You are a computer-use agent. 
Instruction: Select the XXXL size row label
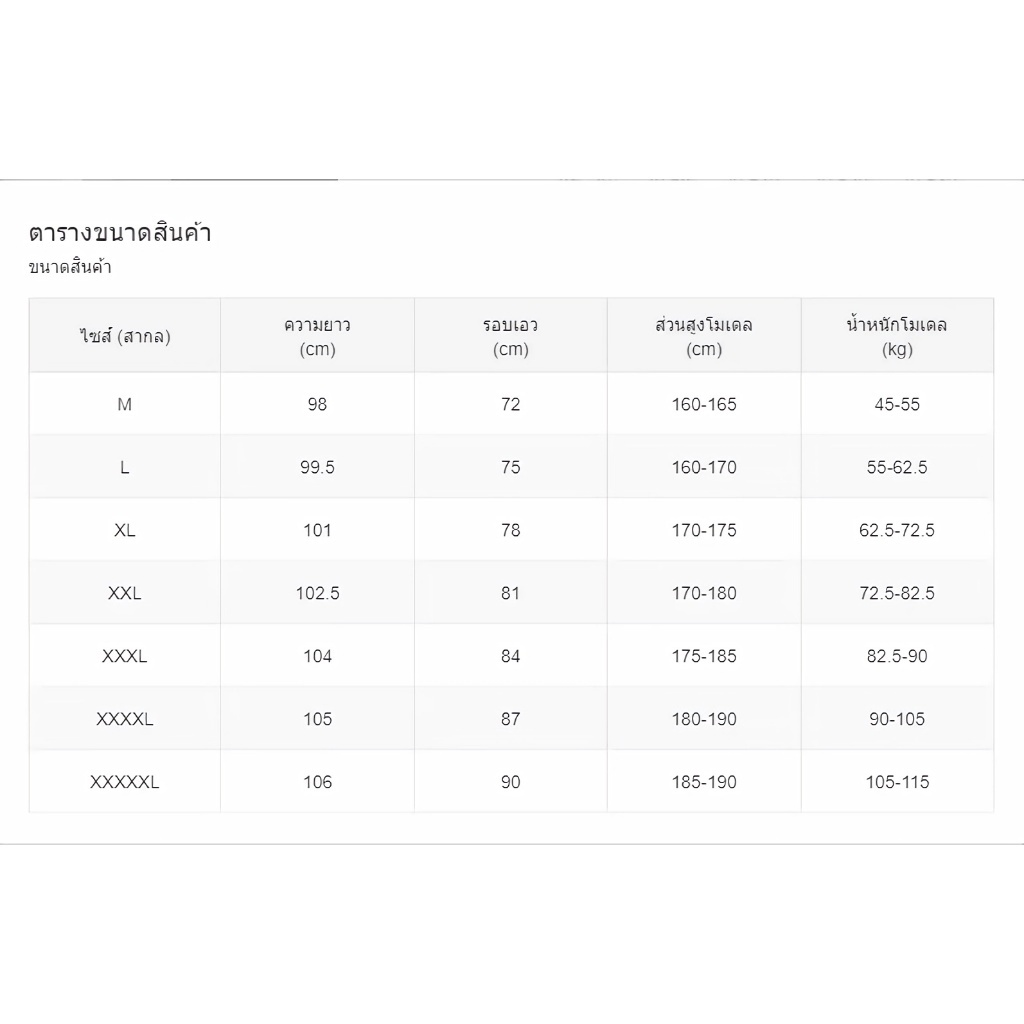(x=125, y=656)
